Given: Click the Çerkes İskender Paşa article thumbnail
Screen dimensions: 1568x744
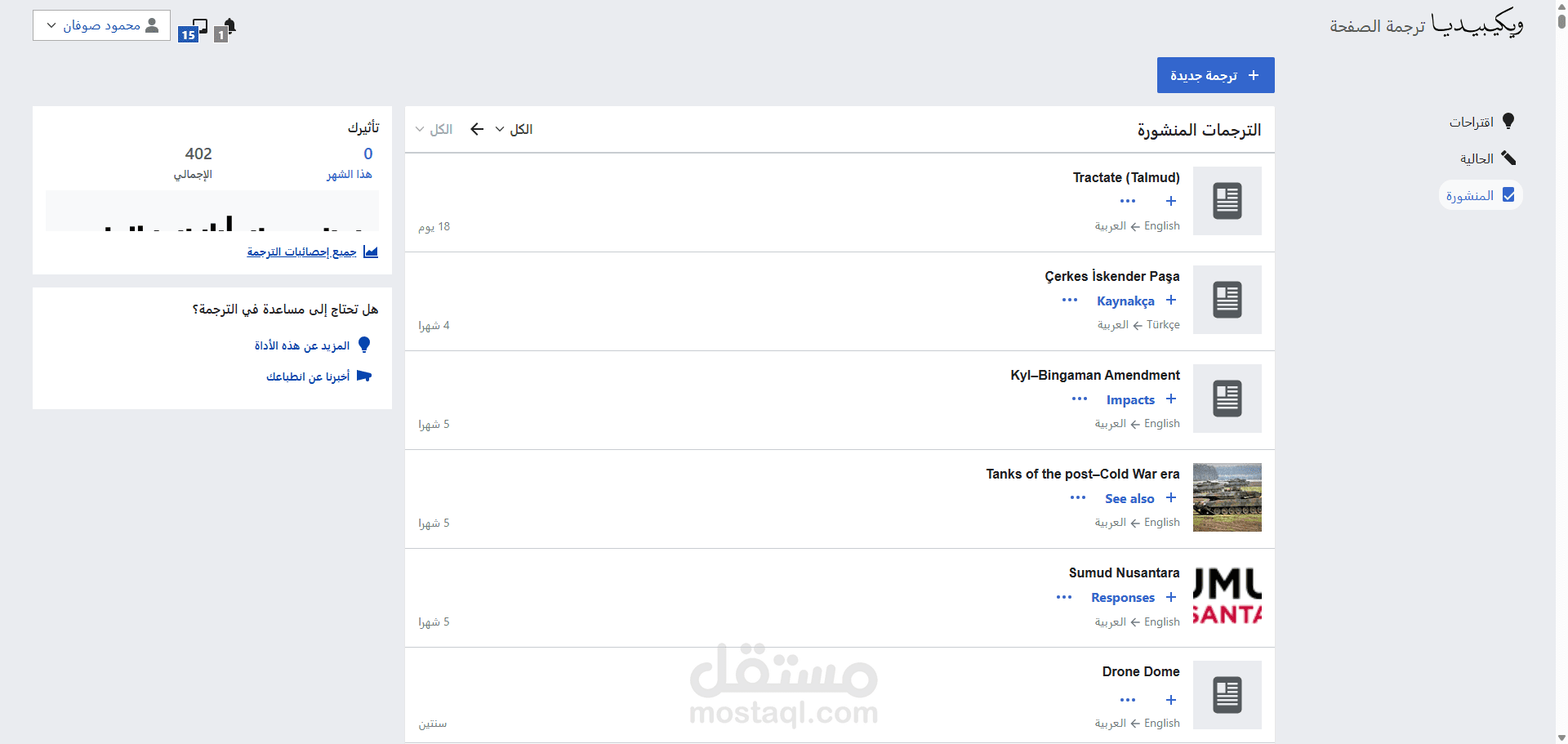Looking at the screenshot, I should 1227,300.
